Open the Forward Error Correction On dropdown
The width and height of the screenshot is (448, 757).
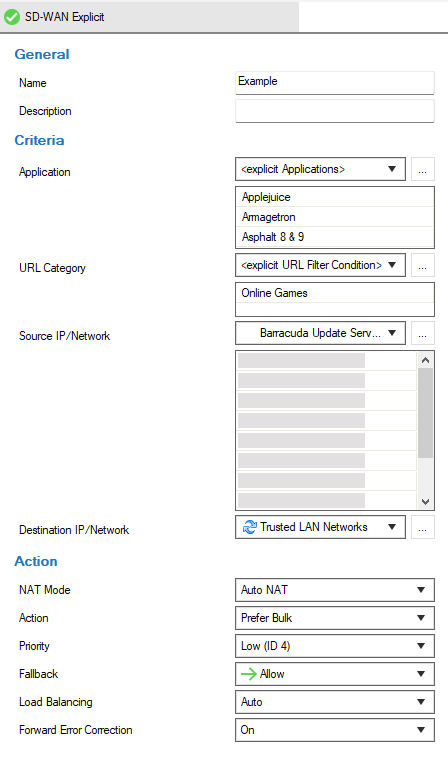point(335,730)
